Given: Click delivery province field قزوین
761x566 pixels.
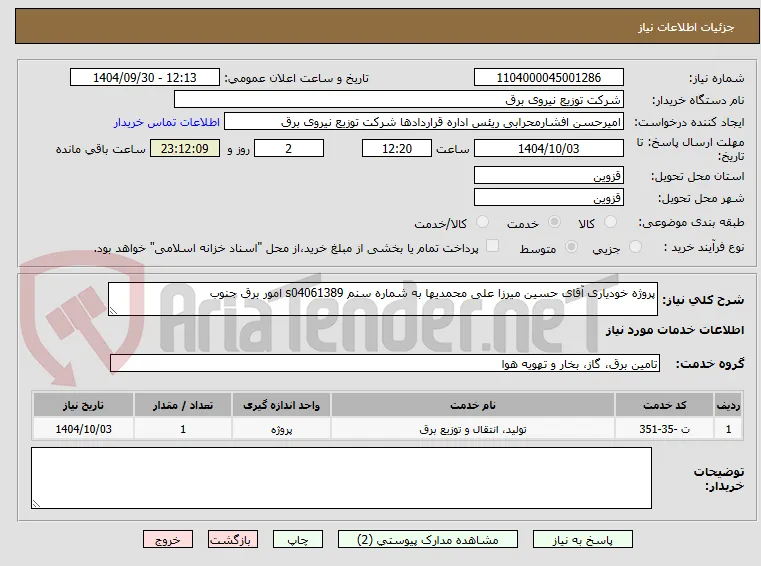Looking at the screenshot, I should [x=548, y=176].
